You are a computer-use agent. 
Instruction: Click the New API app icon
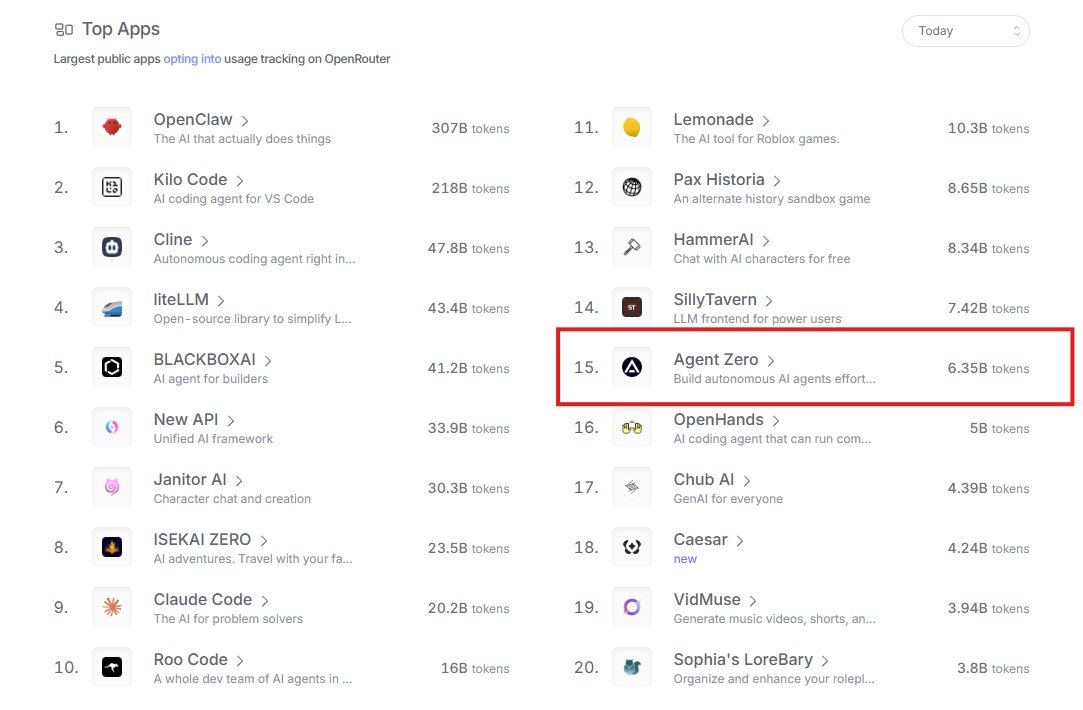112,428
